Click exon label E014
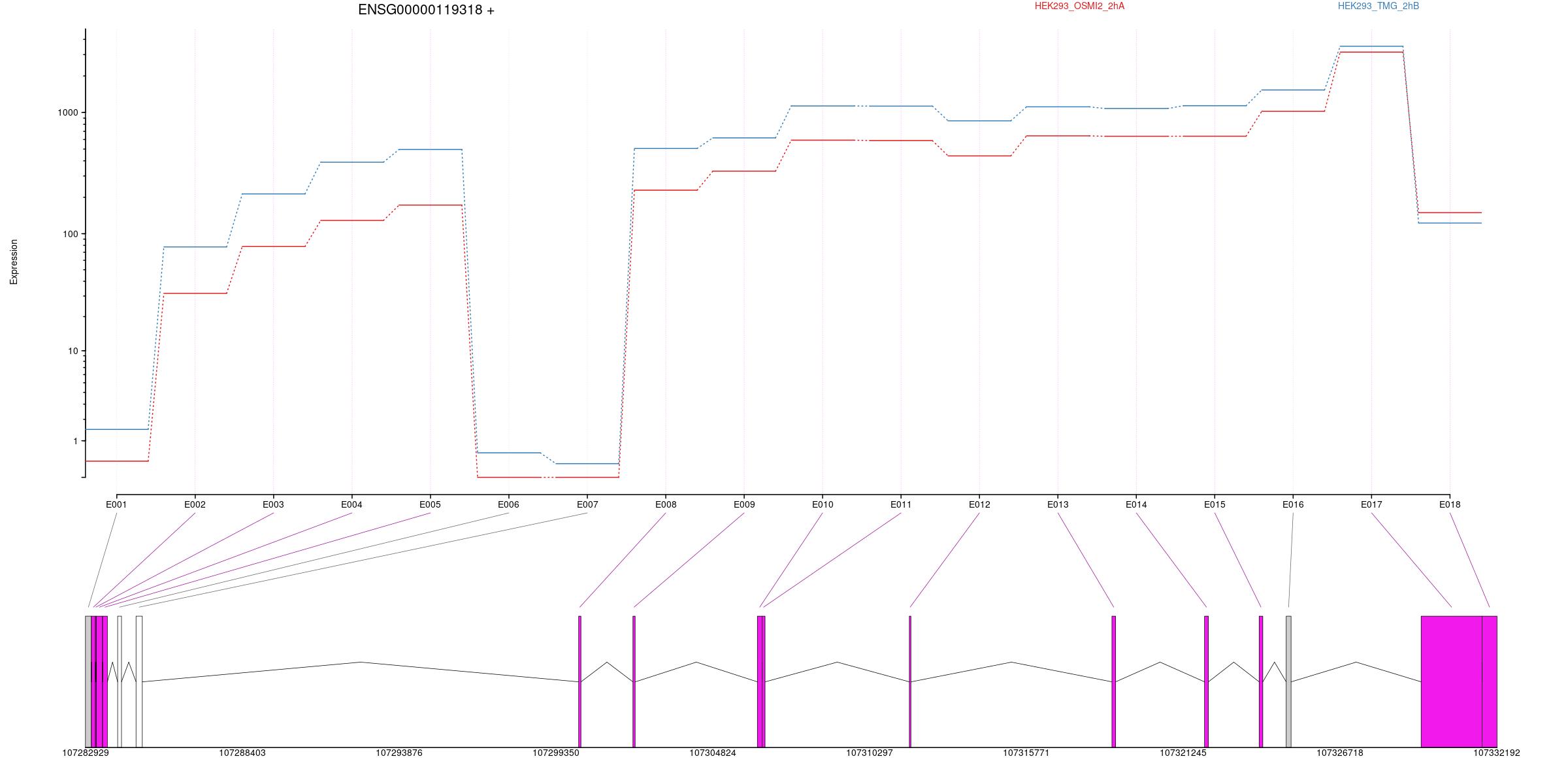Viewport: 1568px width, 784px height. click(x=1136, y=504)
